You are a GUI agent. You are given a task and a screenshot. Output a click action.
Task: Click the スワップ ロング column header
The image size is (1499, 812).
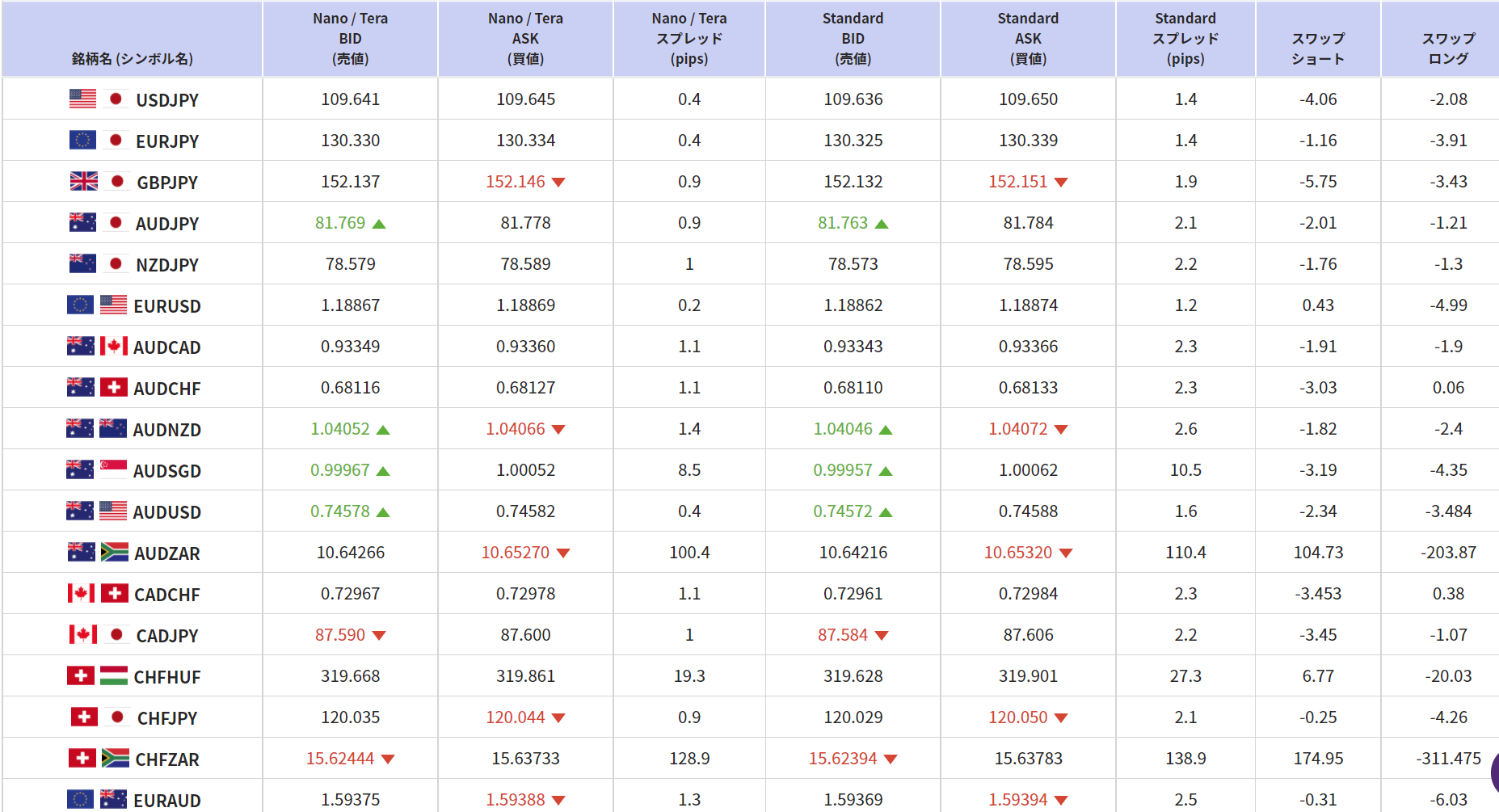1448,48
